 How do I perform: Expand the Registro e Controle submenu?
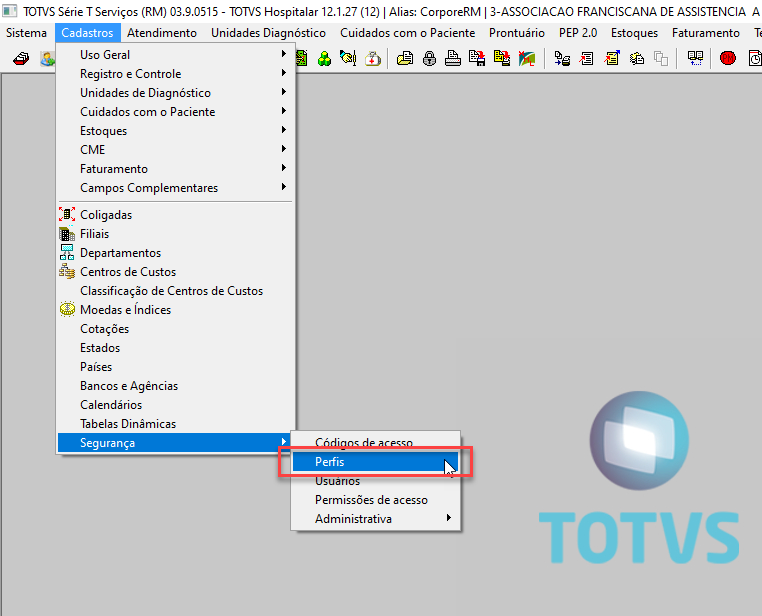click(175, 74)
